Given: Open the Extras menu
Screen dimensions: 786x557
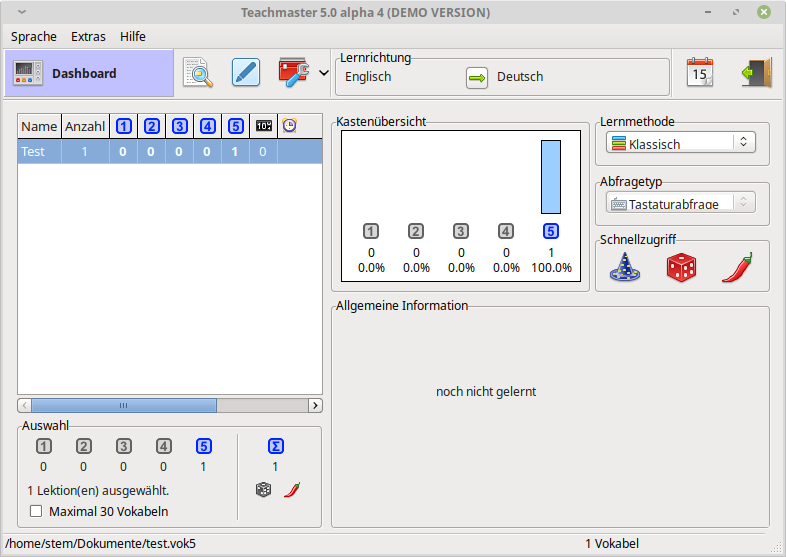Looking at the screenshot, I should (88, 36).
